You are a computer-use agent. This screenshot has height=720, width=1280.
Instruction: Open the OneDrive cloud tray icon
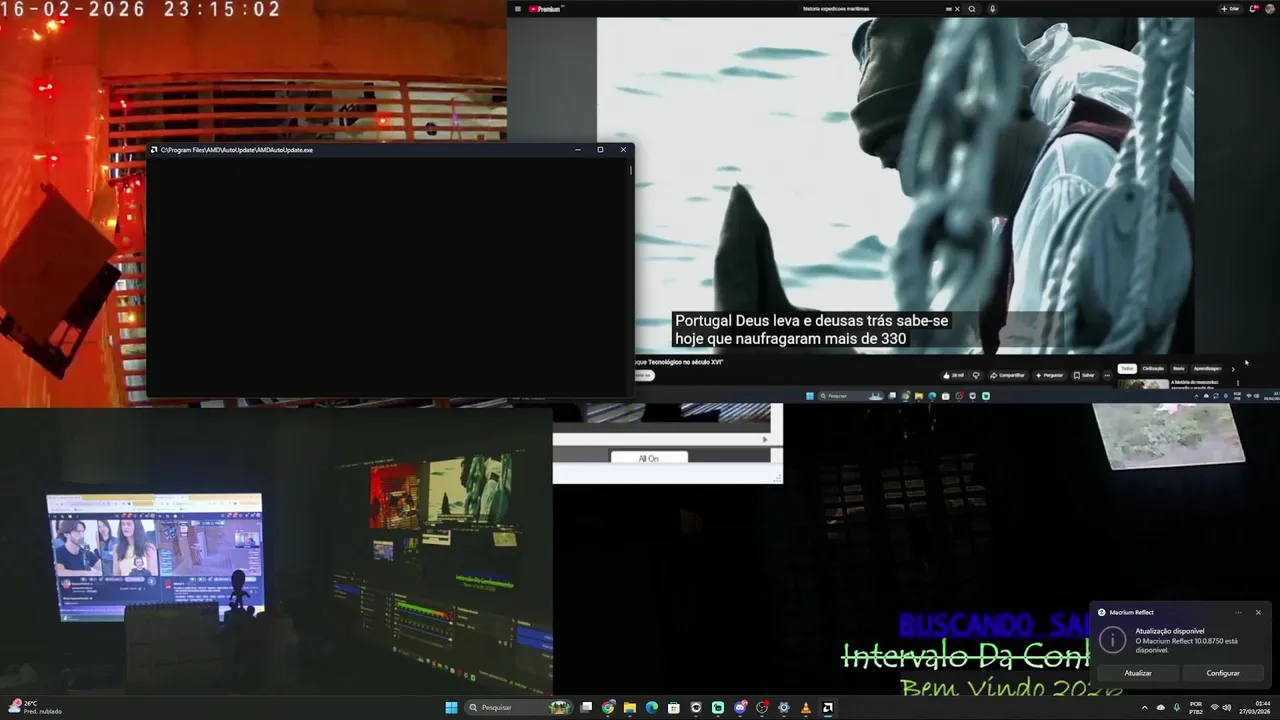(1161, 708)
